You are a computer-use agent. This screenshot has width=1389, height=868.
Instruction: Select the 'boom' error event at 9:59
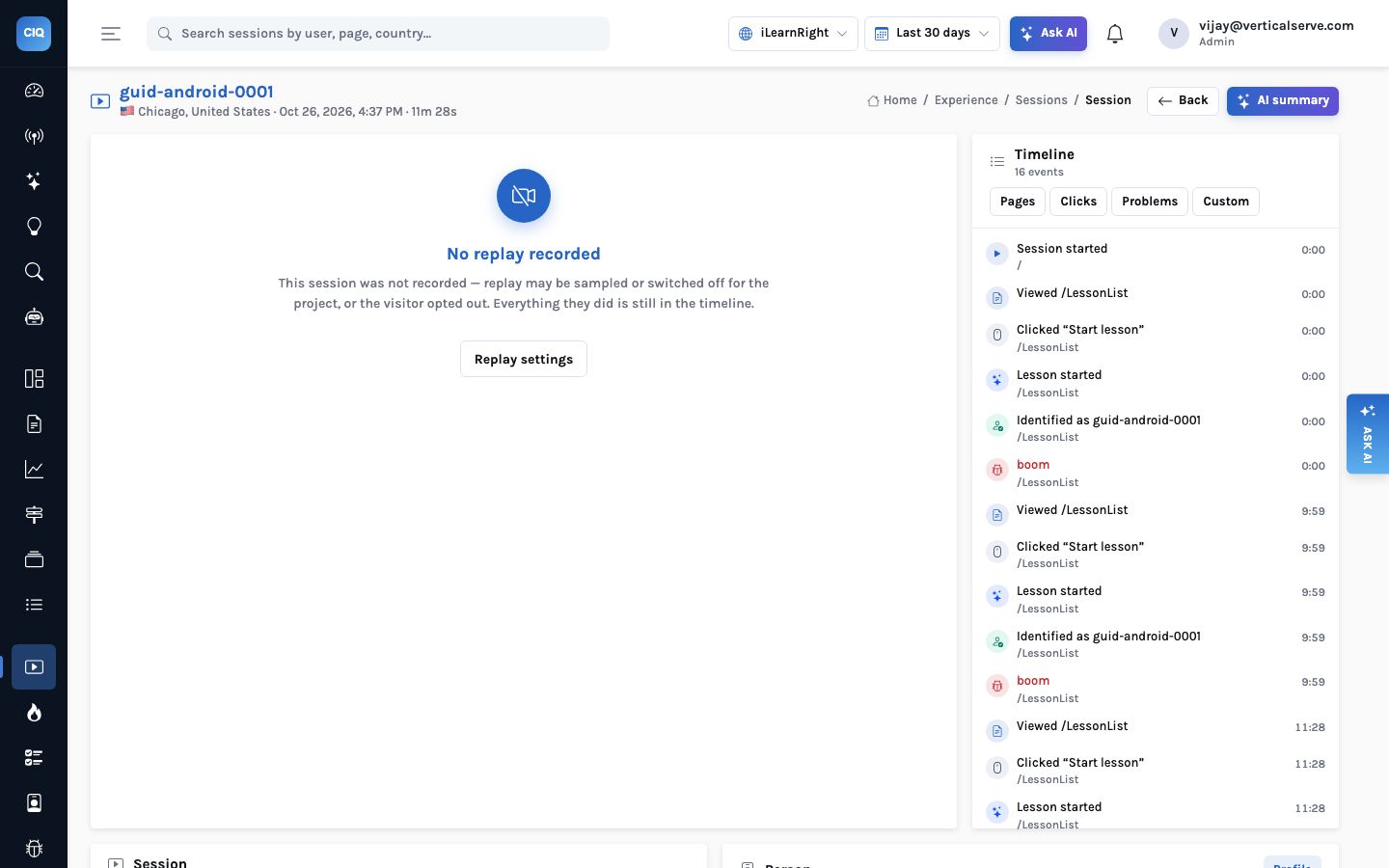point(1156,689)
